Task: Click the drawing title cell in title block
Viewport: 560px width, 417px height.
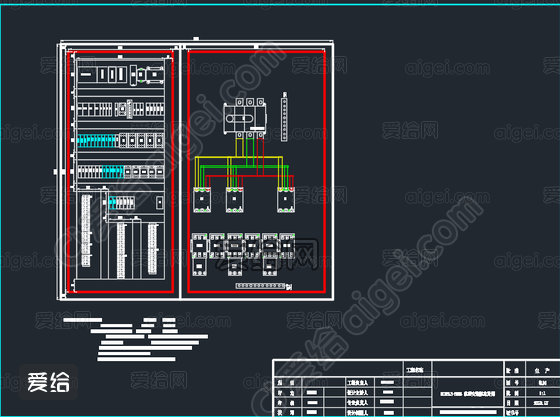Action: tap(468, 394)
